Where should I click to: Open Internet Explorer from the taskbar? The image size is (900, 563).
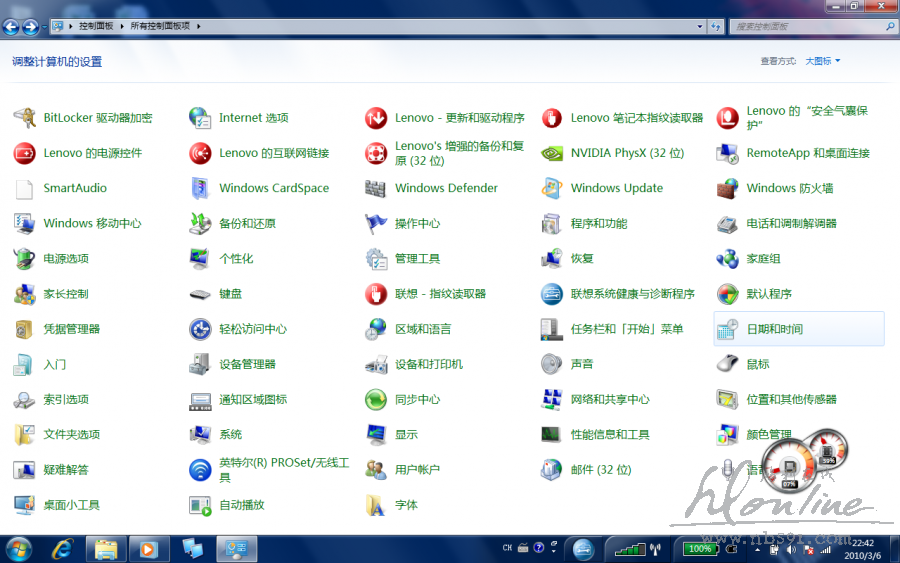coord(64,548)
